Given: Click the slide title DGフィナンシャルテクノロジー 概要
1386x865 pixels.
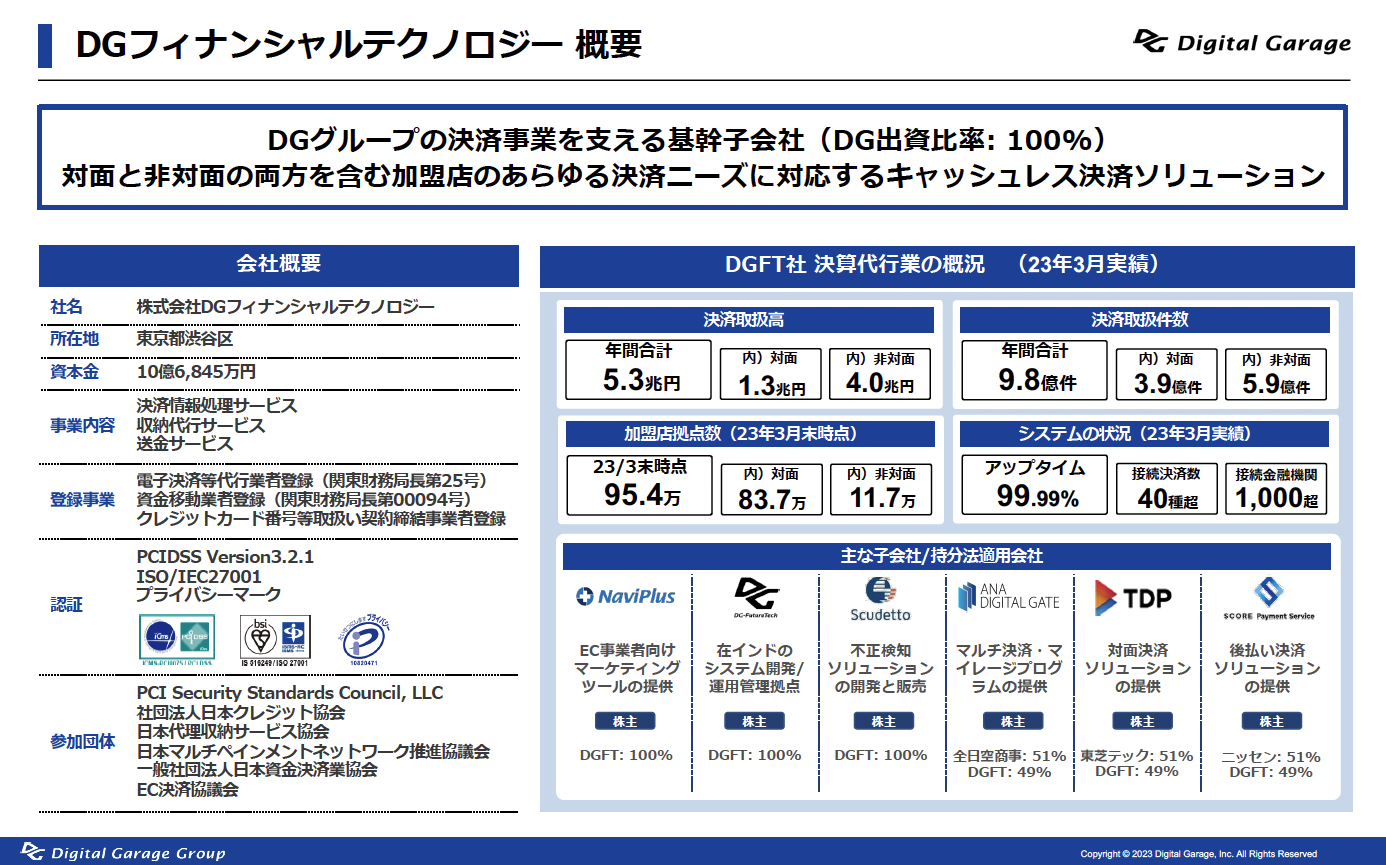Looking at the screenshot, I should [x=359, y=45].
